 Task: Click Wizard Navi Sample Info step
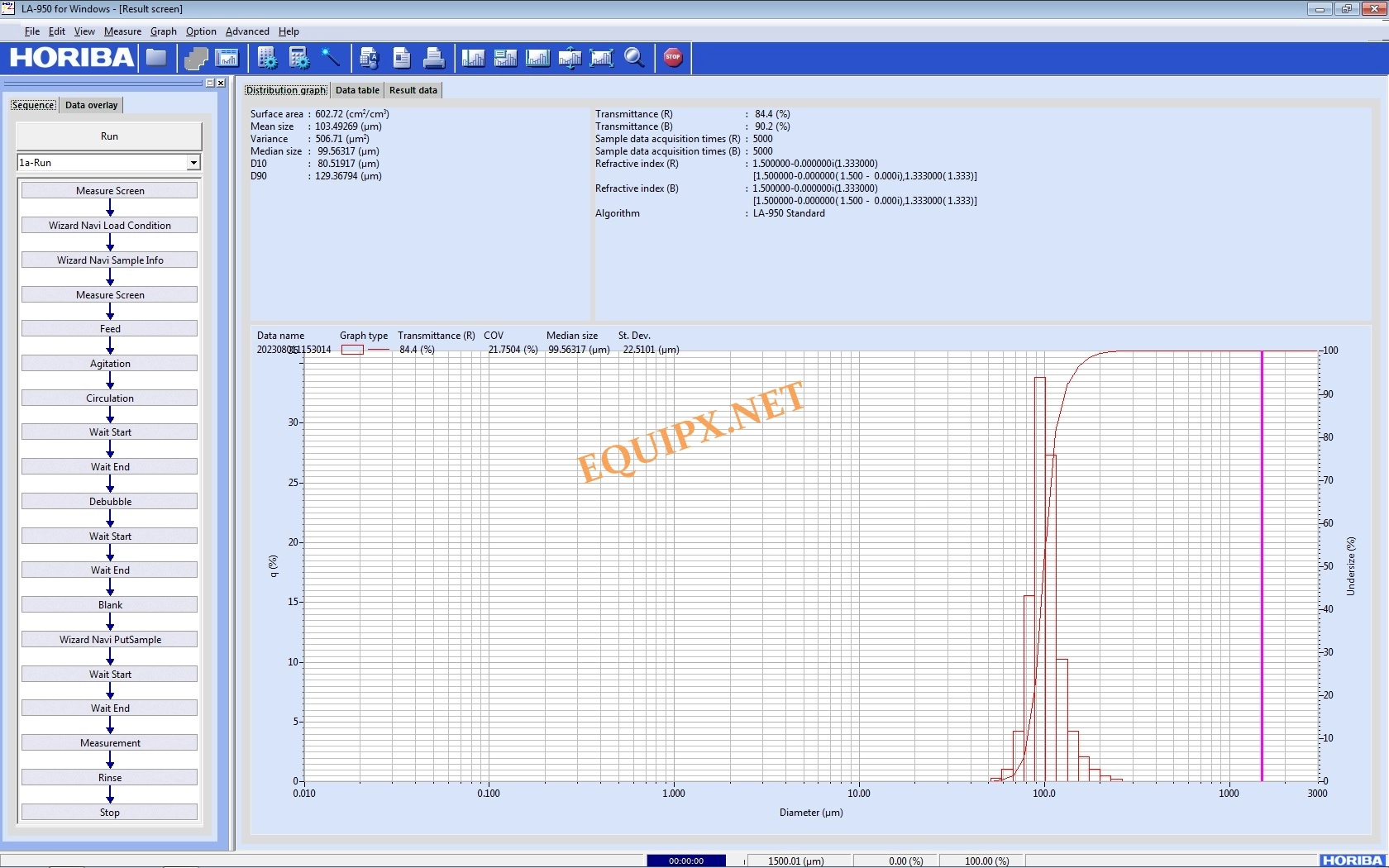(x=109, y=260)
